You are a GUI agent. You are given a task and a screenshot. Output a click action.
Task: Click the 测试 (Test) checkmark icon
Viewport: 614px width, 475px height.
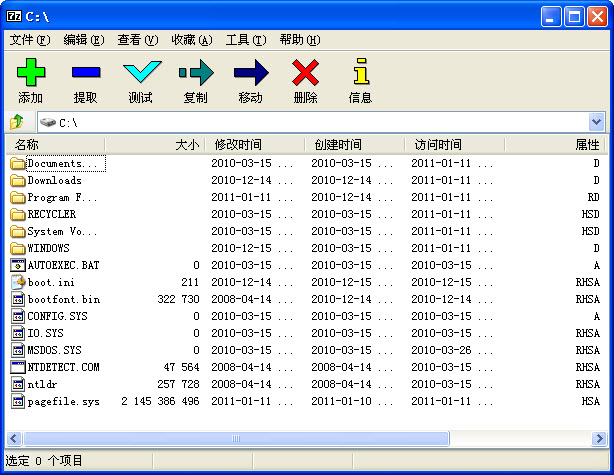click(x=140, y=73)
